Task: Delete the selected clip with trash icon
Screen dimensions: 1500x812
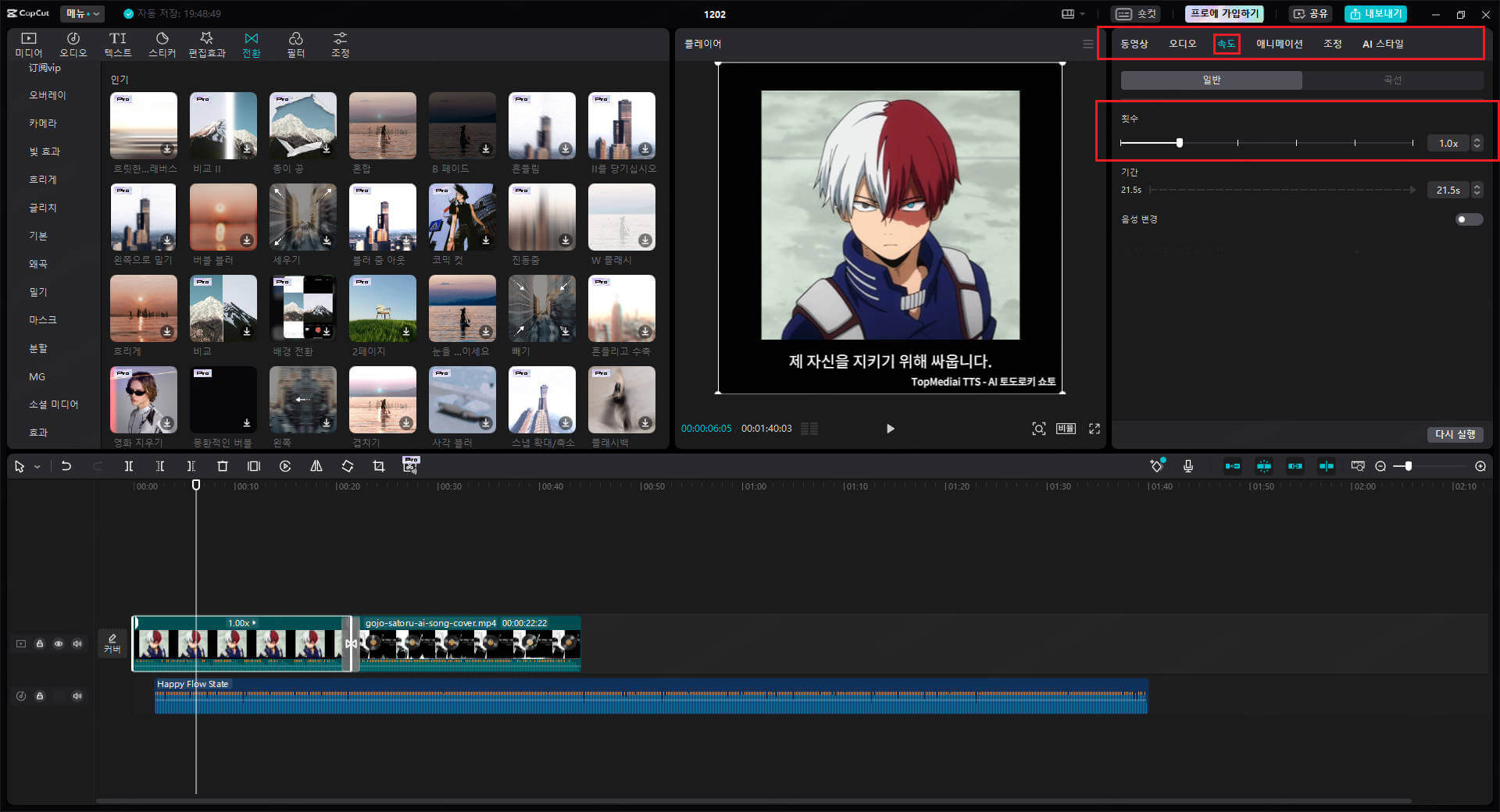Action: [223, 466]
